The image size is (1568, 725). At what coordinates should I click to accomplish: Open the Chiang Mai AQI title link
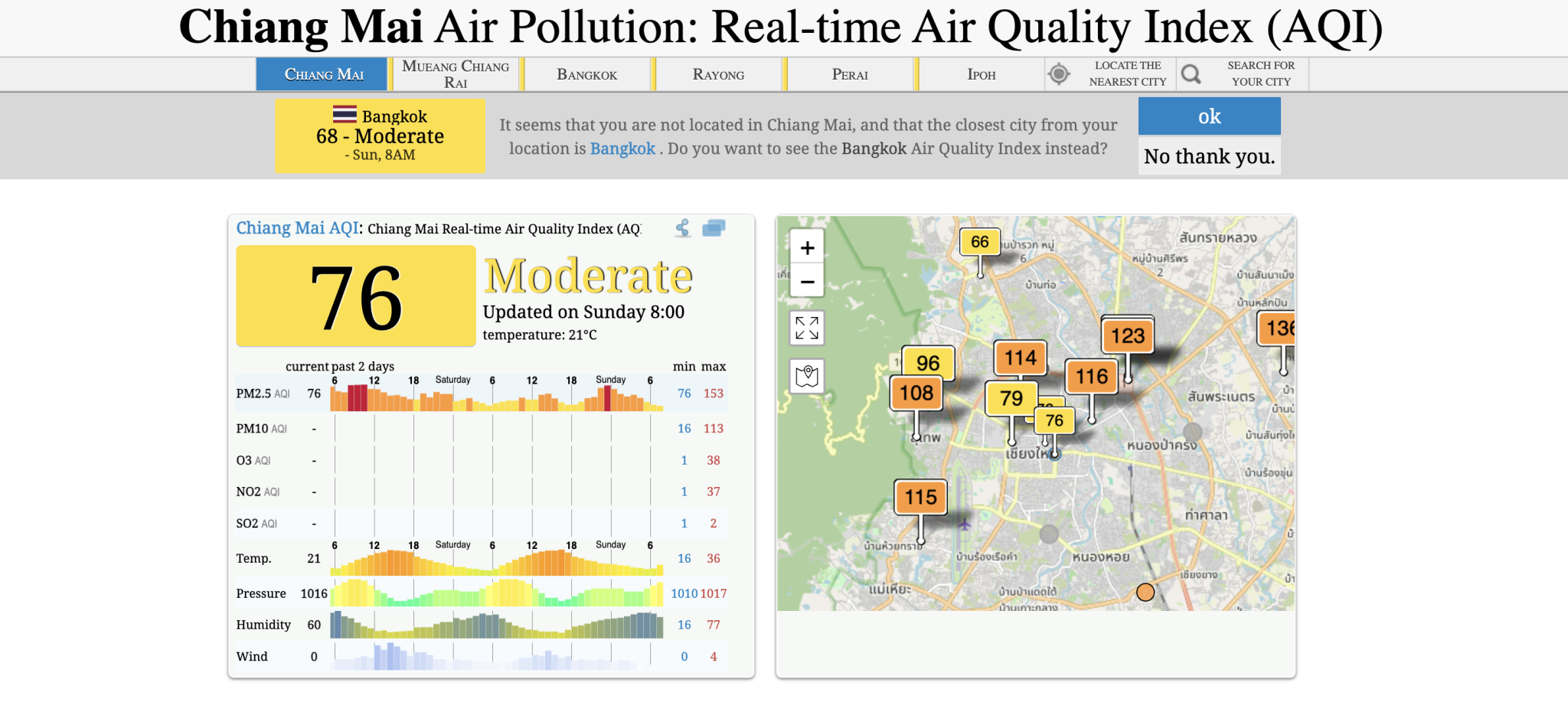[297, 228]
